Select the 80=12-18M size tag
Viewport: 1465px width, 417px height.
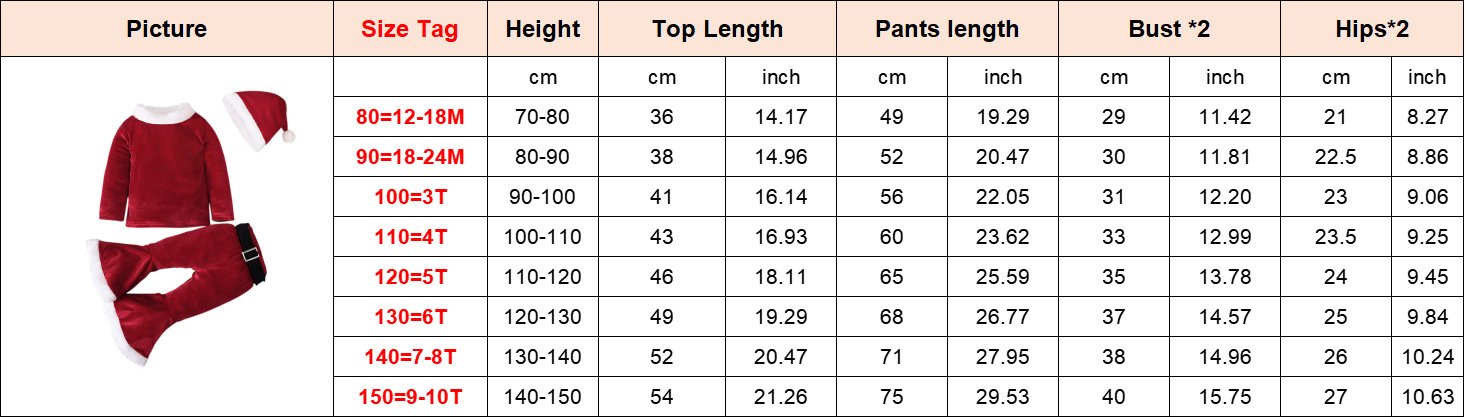(410, 117)
